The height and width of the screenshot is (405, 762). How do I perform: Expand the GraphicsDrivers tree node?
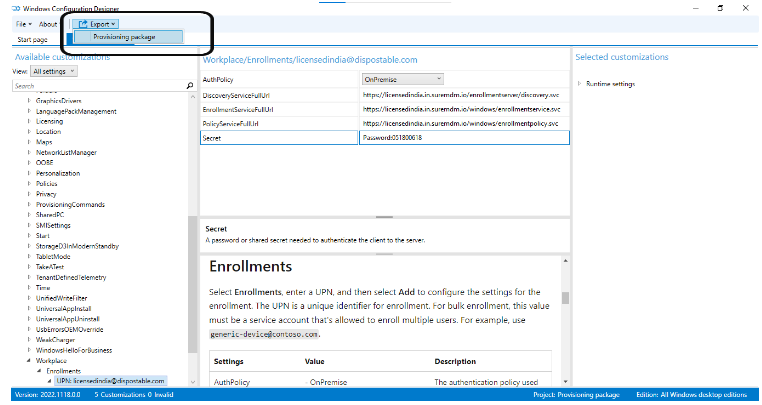point(29,101)
